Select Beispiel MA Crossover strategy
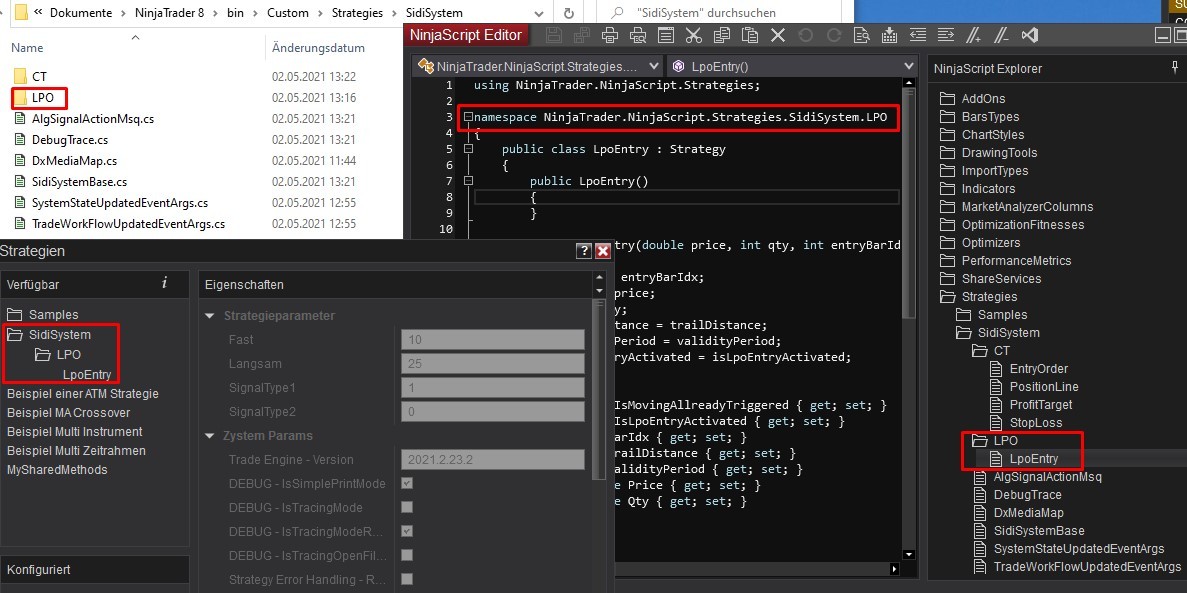 pyautogui.click(x=68, y=413)
